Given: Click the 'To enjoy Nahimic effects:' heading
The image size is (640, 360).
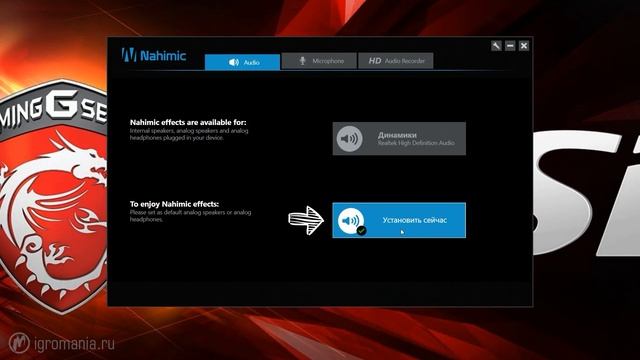Looking at the screenshot, I should pyautogui.click(x=174, y=204).
